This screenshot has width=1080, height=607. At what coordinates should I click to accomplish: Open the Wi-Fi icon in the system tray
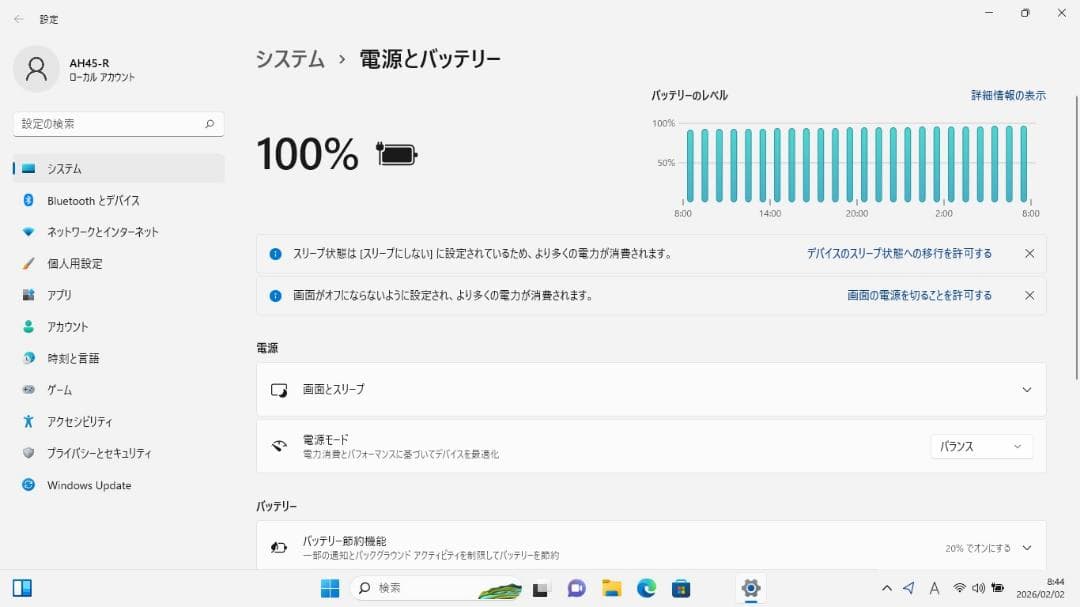(x=957, y=589)
